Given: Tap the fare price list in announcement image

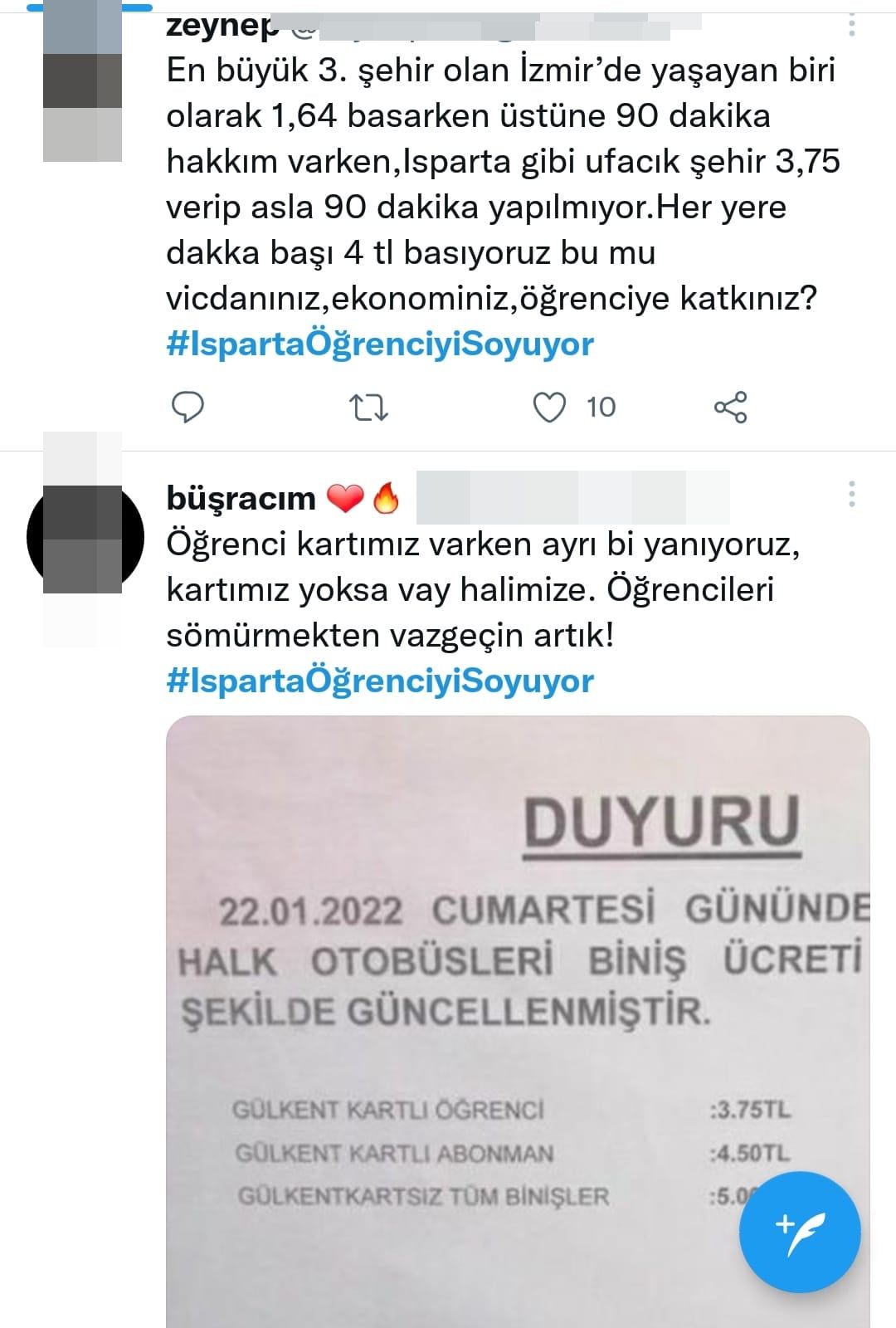Looking at the screenshot, I should [x=512, y=1153].
